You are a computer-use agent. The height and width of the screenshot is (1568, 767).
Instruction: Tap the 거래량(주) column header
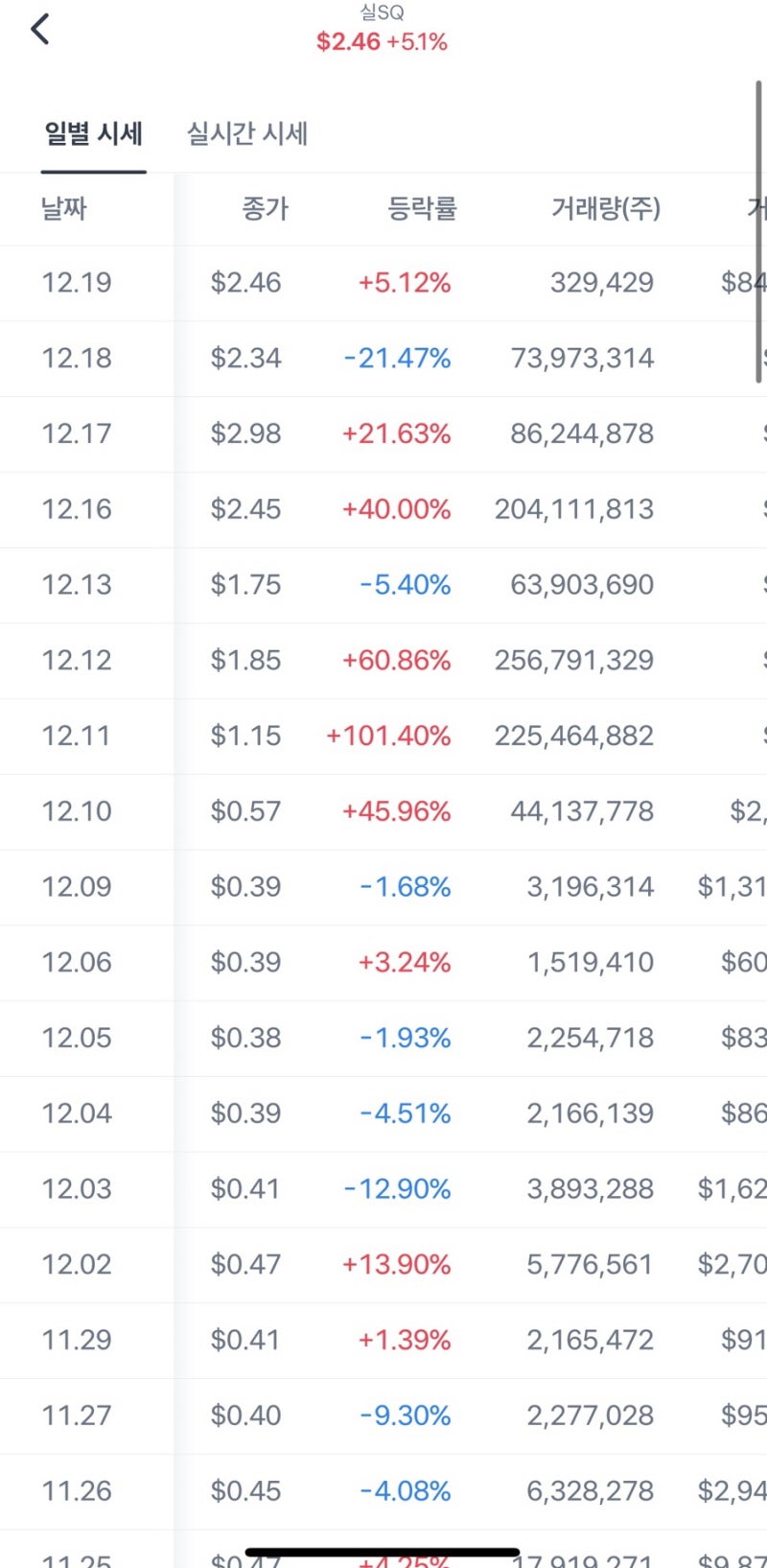tap(605, 208)
